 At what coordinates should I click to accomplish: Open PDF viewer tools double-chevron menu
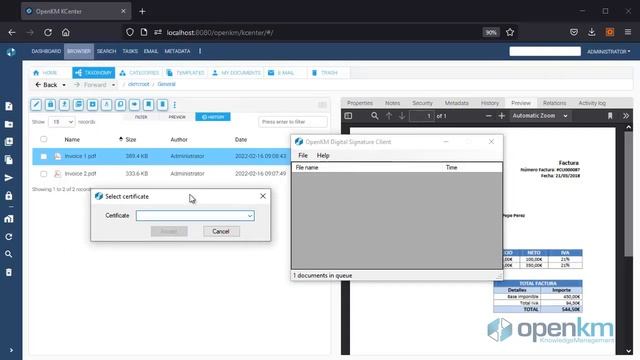pos(626,116)
